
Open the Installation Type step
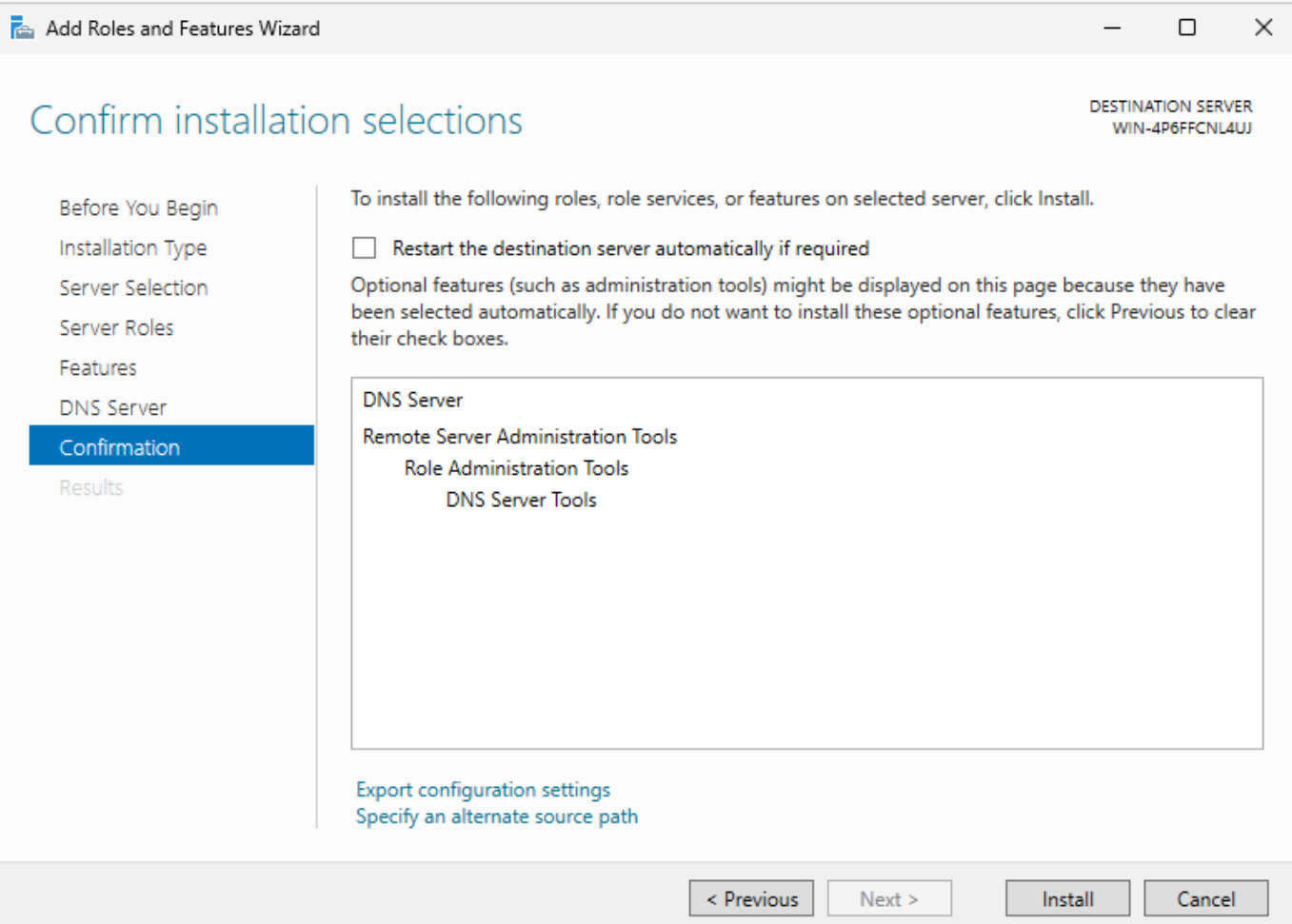(x=132, y=248)
